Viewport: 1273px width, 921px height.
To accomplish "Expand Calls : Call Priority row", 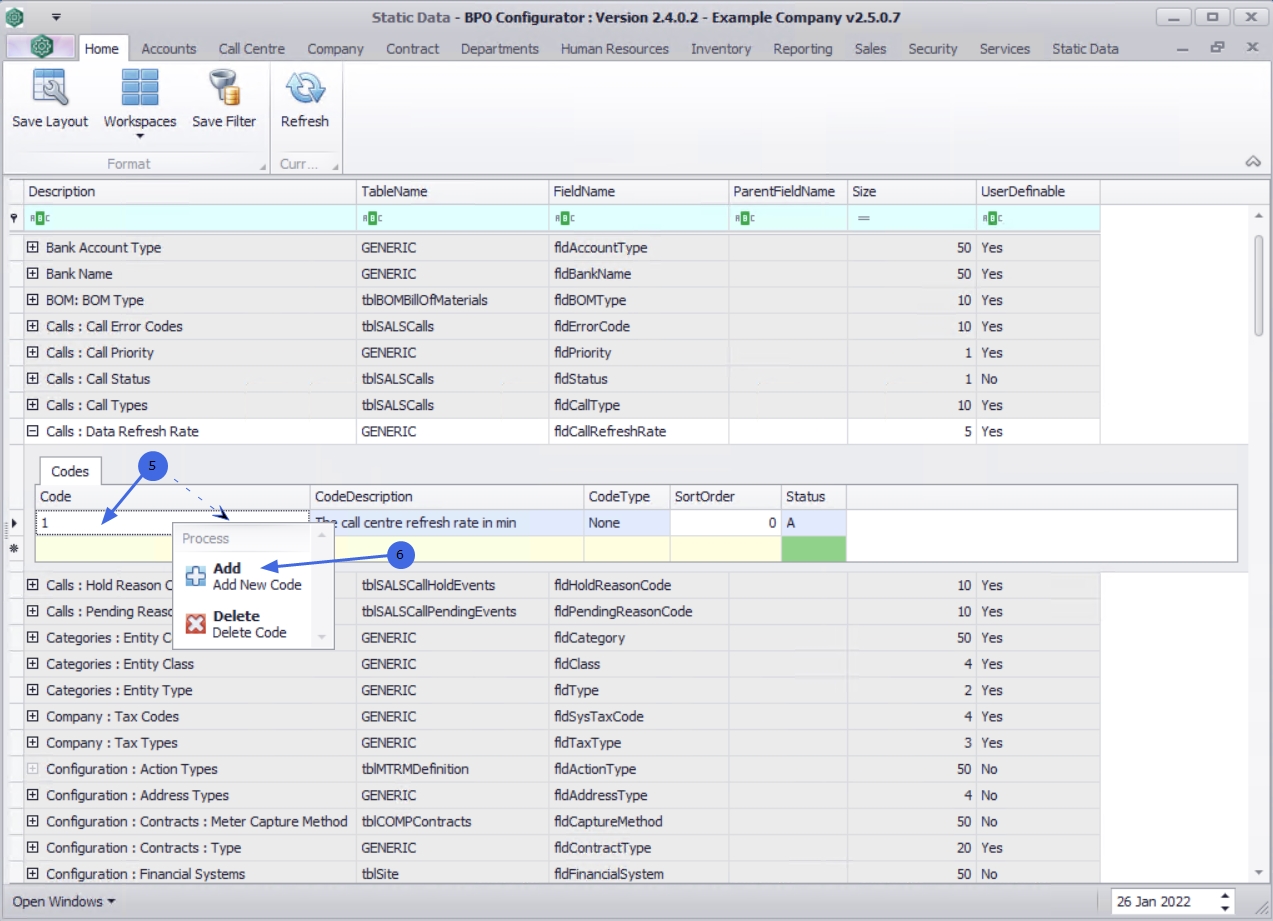I will click(33, 352).
